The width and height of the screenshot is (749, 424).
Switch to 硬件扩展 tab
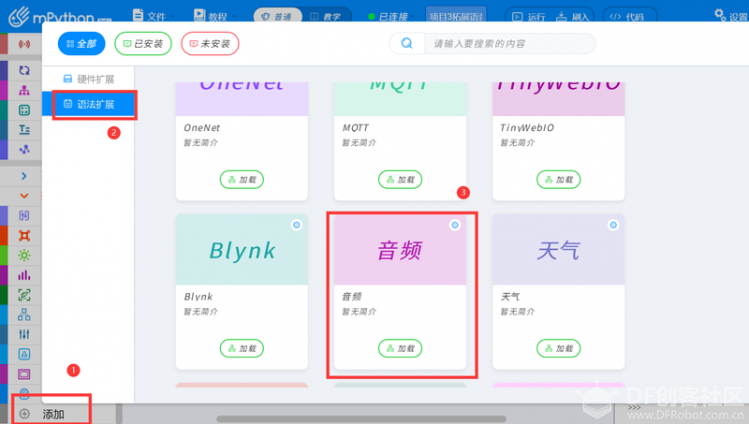tap(88, 79)
